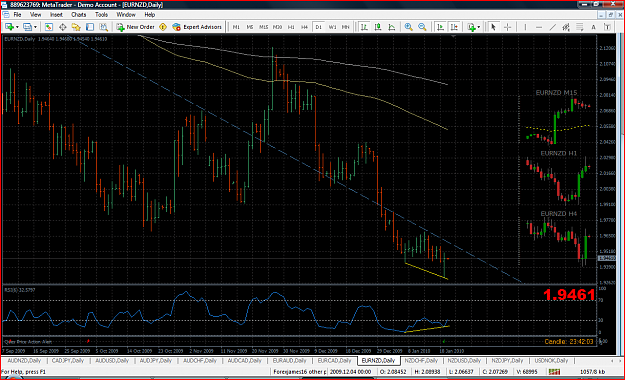Switch to the NZDUSD,Daily chart tab

(x=464, y=360)
